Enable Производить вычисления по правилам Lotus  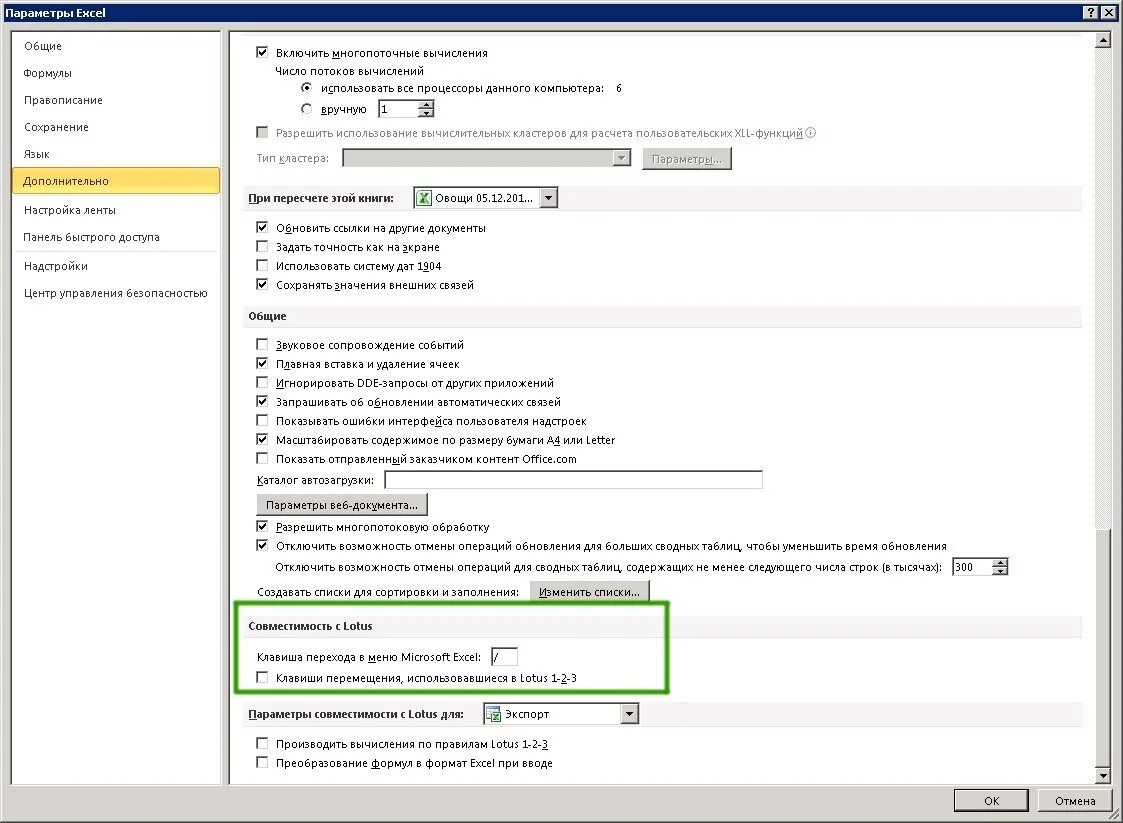click(262, 743)
